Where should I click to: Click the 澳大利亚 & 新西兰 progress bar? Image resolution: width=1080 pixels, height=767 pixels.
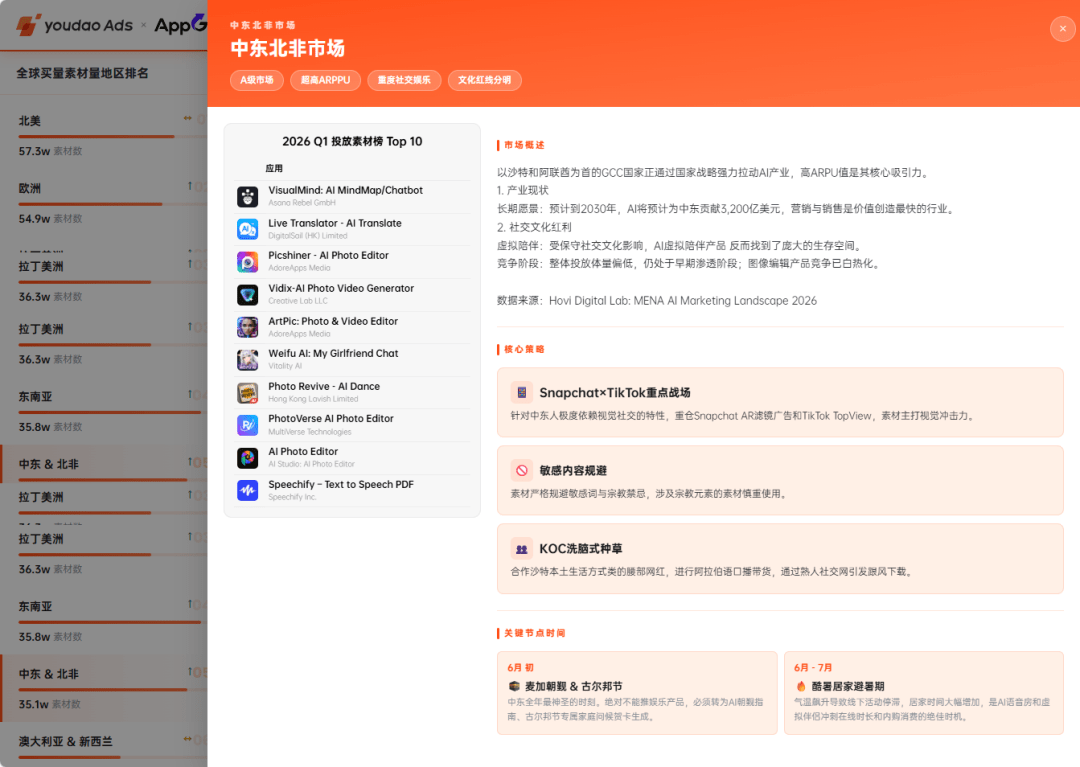coord(112,757)
